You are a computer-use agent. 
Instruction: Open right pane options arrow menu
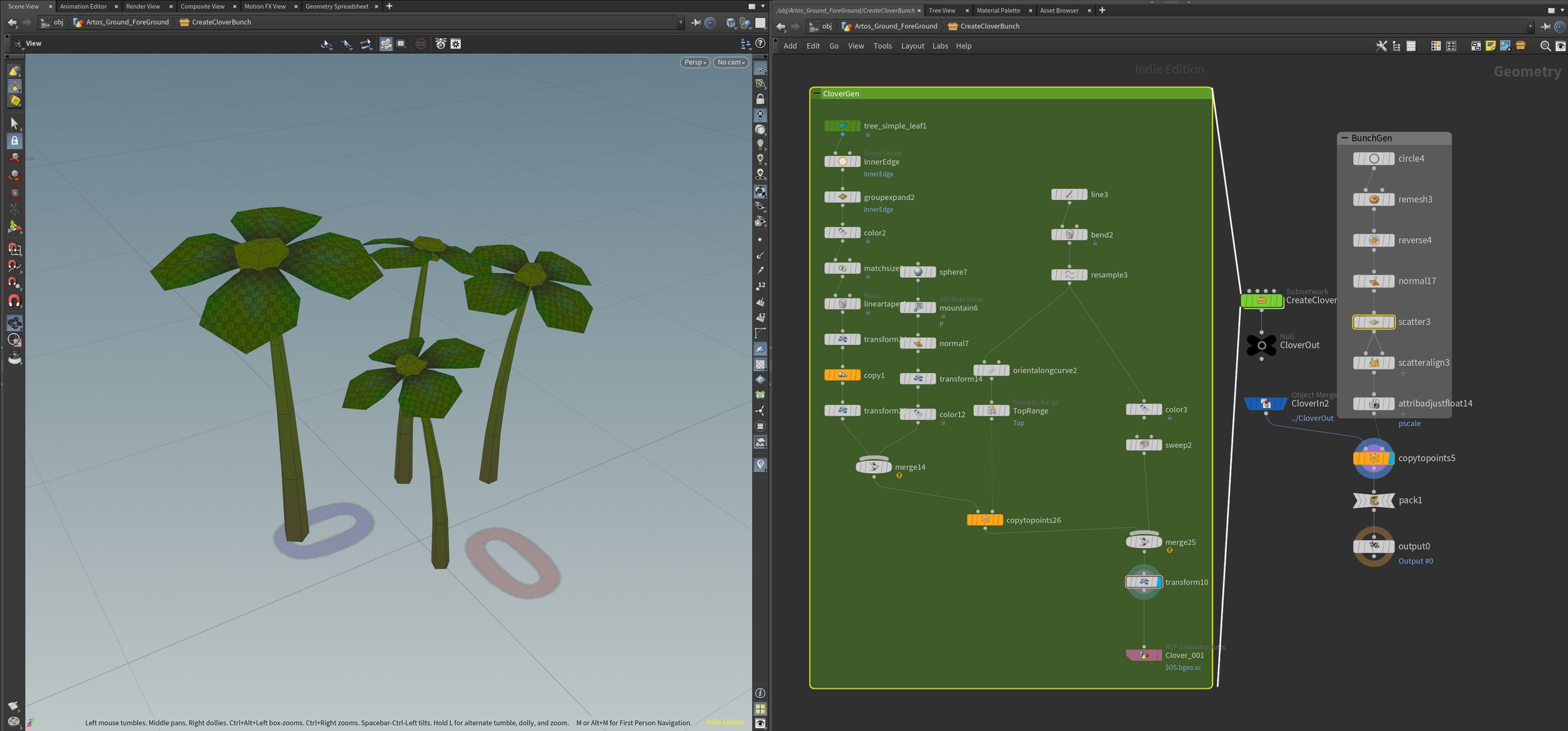(x=1562, y=10)
